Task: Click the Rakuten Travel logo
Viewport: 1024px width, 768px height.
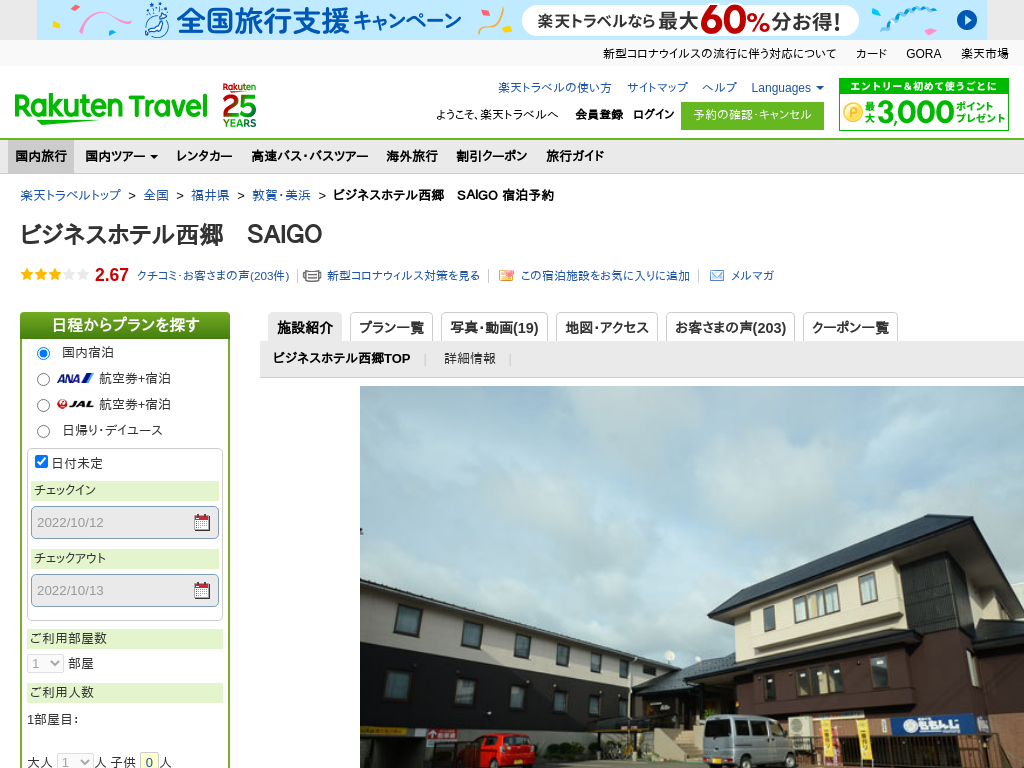Action: click(x=111, y=107)
